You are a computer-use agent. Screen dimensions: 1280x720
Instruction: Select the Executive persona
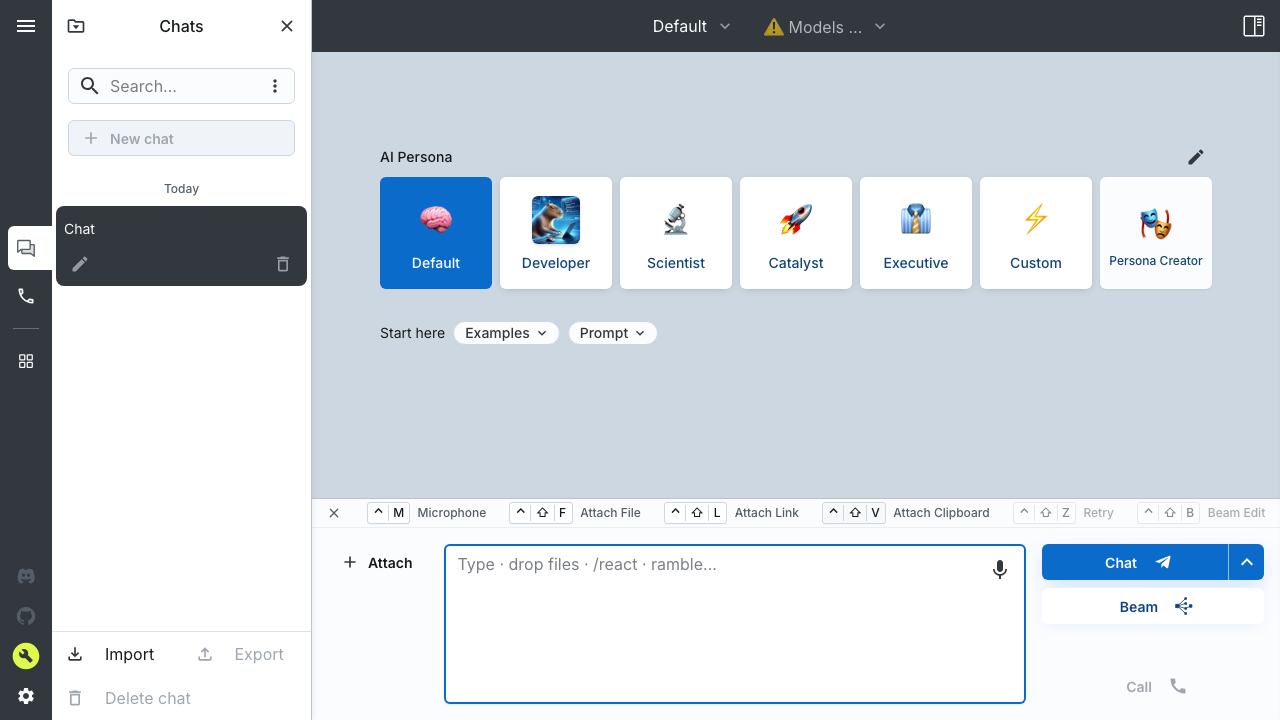click(916, 233)
